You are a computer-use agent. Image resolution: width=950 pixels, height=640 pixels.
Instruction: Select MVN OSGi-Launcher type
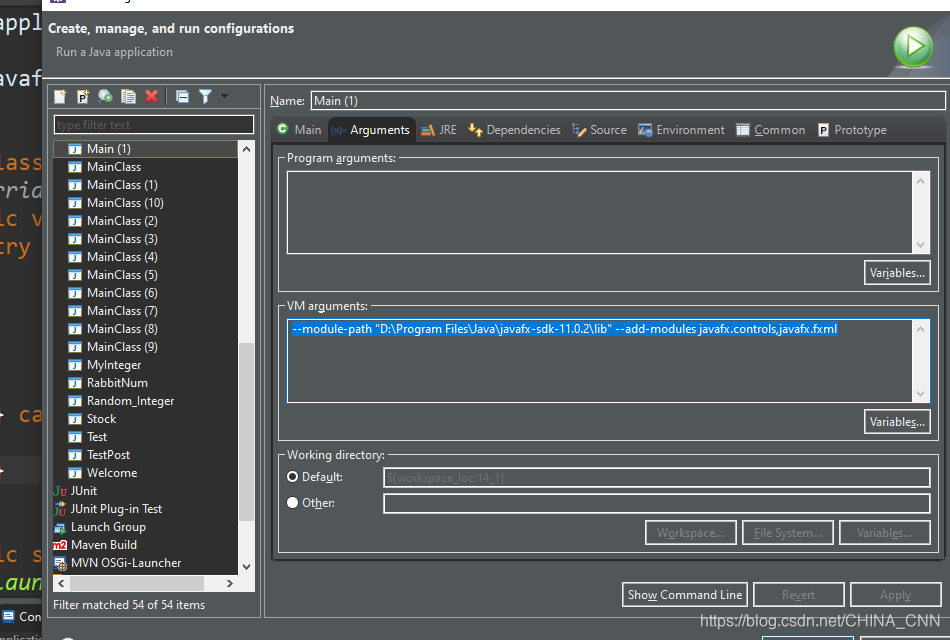125,563
